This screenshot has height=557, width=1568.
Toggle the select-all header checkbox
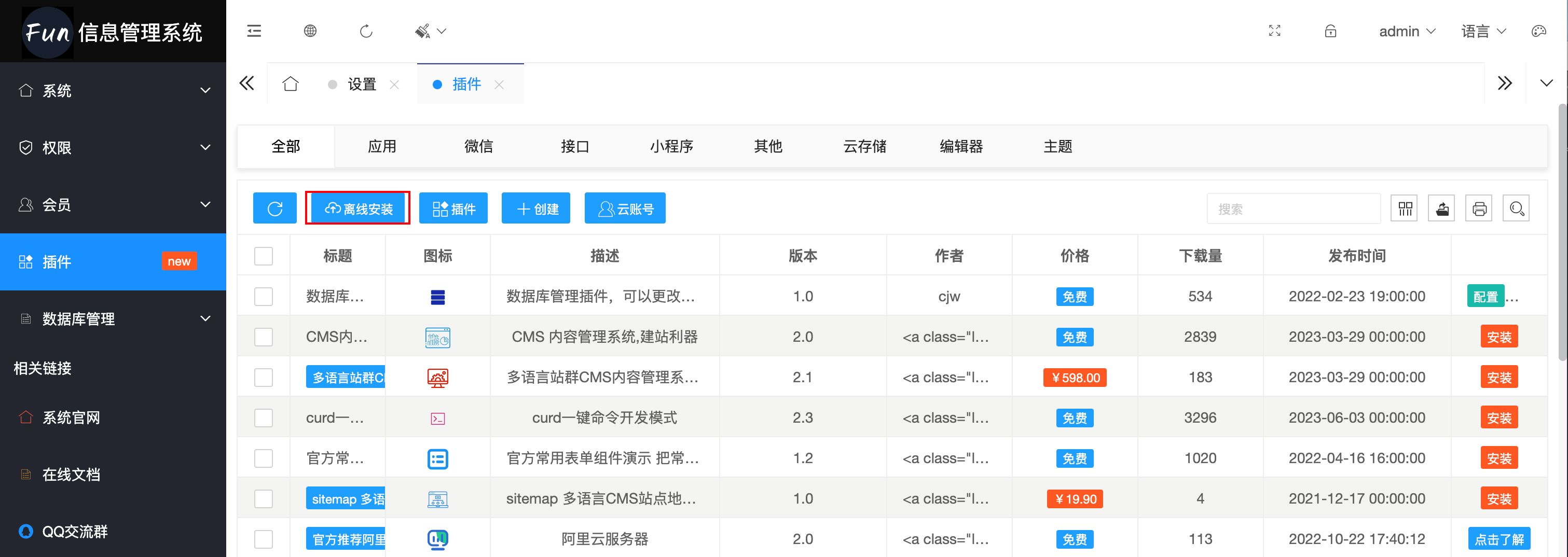coord(264,256)
